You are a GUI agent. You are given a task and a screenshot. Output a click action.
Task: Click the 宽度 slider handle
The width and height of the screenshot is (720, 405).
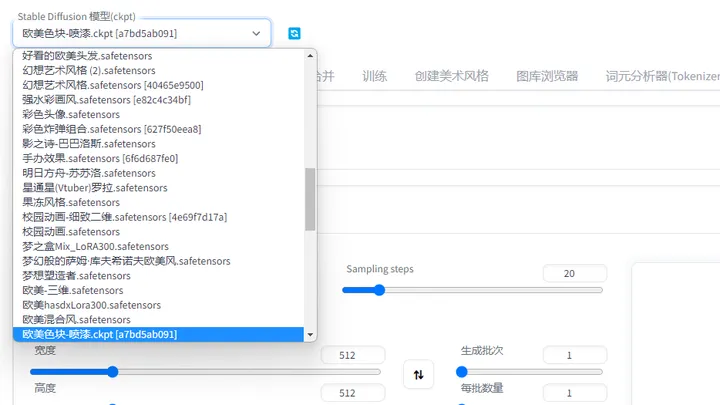coord(112,372)
